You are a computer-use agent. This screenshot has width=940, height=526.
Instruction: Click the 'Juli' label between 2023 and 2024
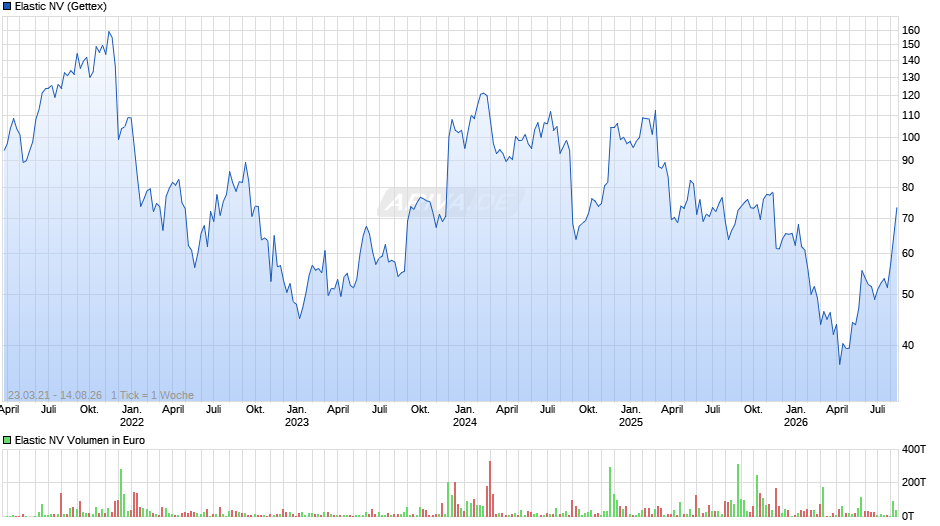click(379, 410)
